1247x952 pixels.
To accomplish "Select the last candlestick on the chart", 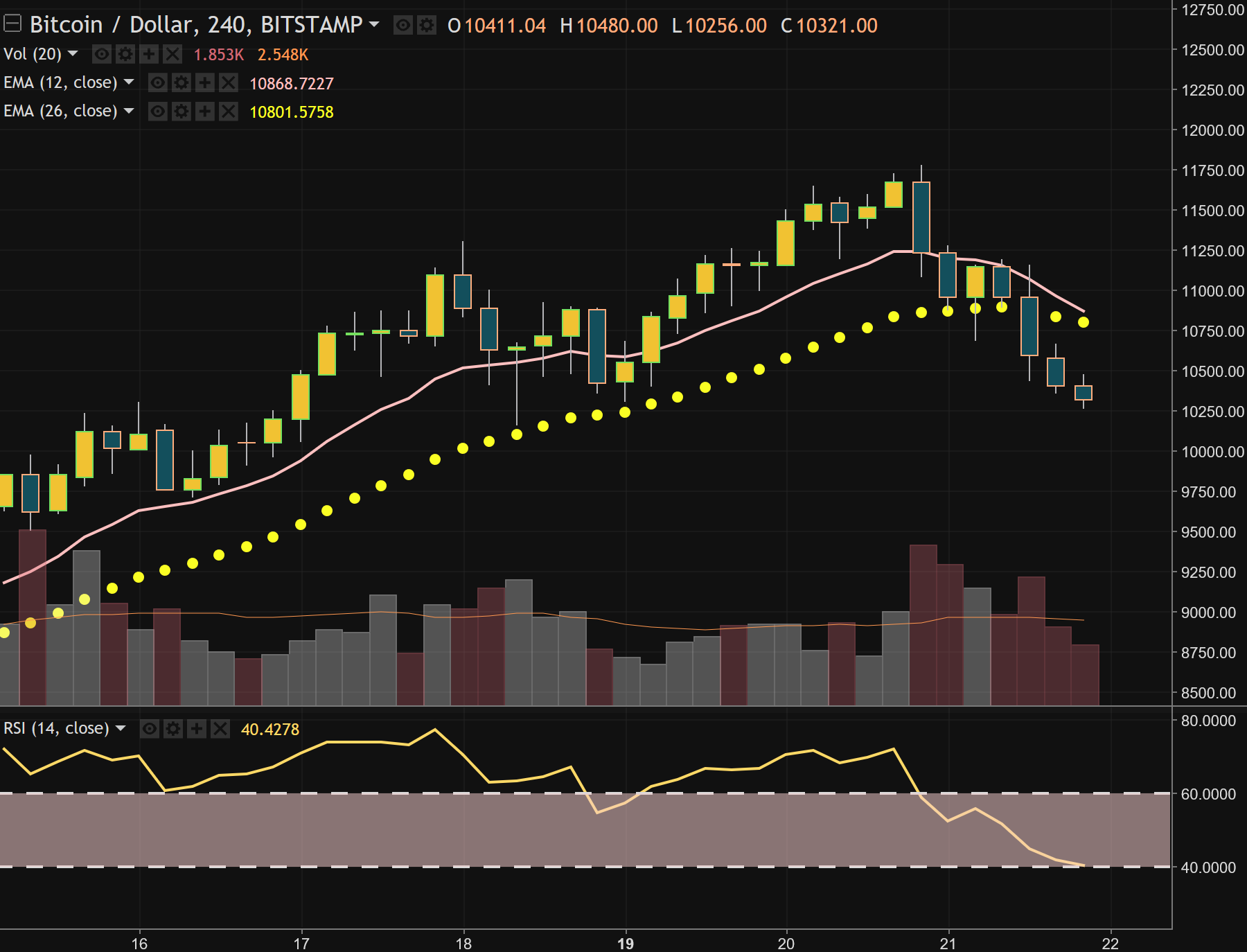I will (x=1084, y=393).
